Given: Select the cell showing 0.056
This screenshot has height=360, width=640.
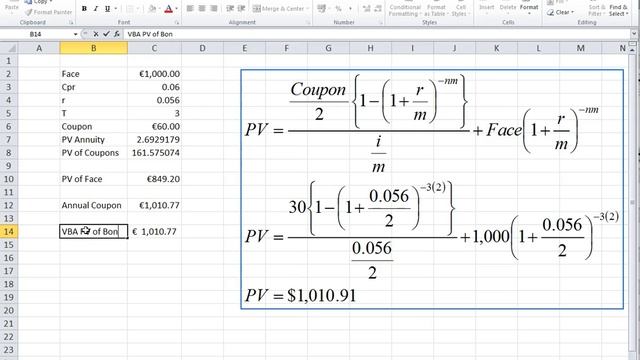Looking at the screenshot, I should (154, 100).
